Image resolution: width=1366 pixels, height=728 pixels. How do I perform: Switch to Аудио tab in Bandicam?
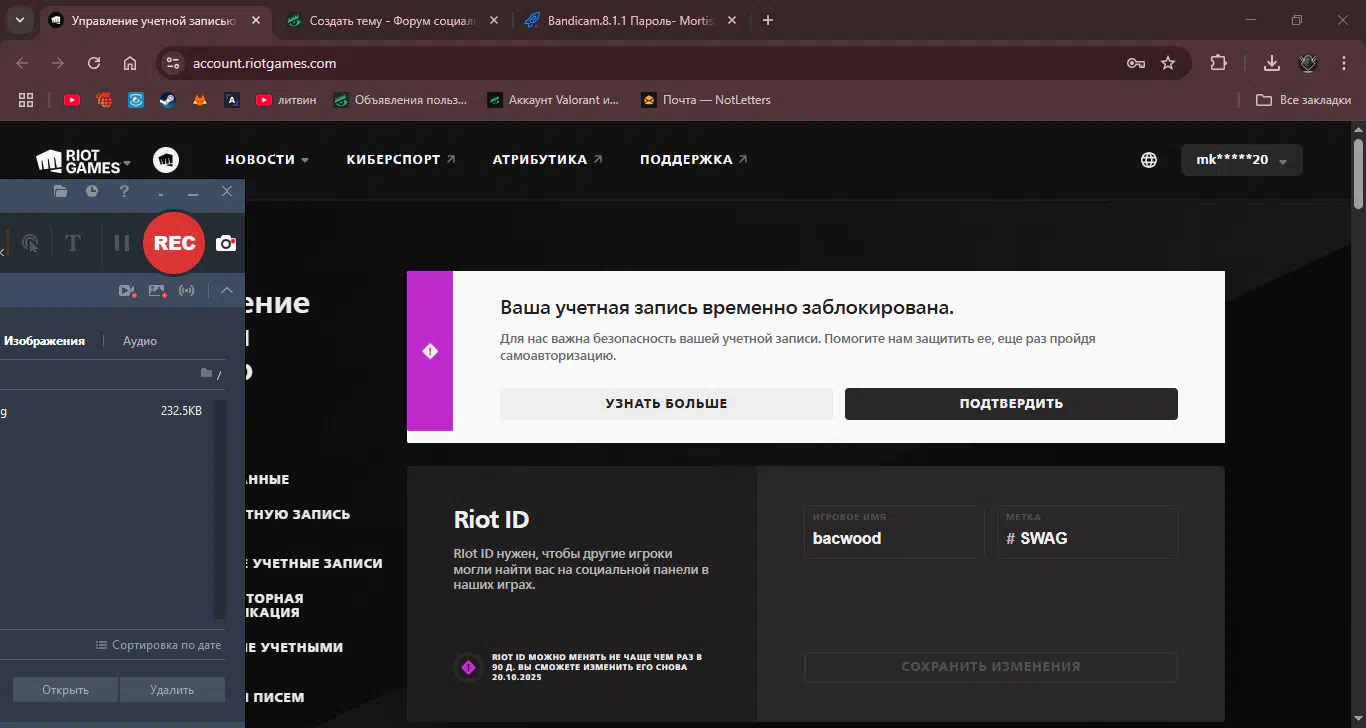coord(140,341)
